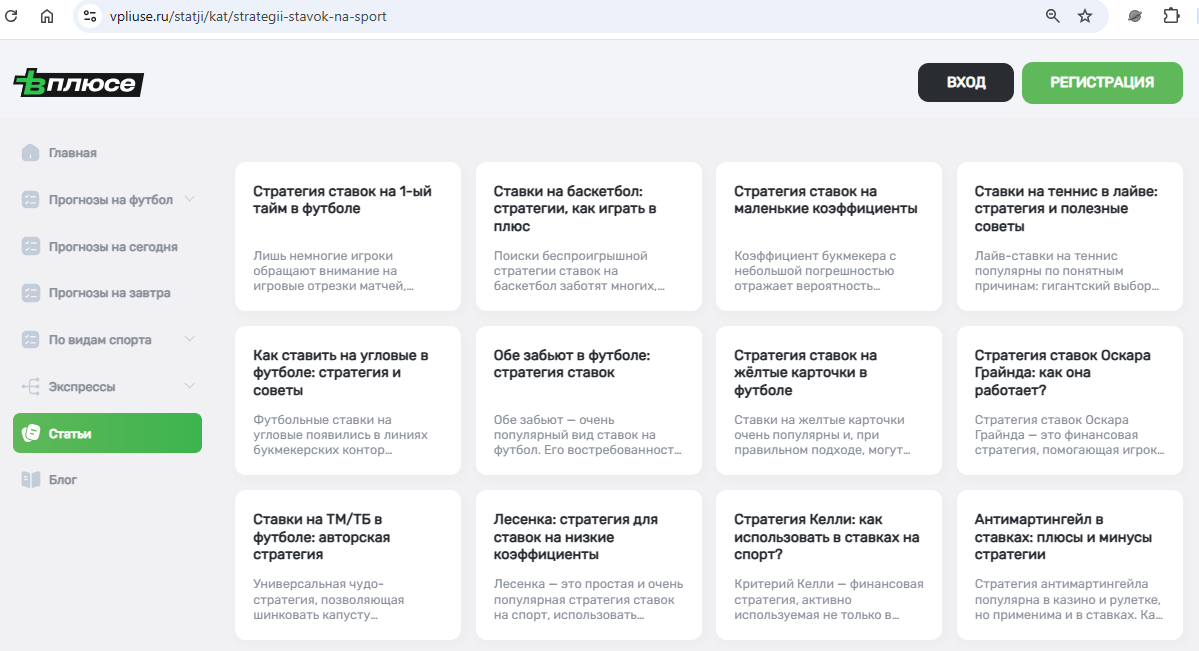Expand the По видам спорта chevron

(x=190, y=340)
